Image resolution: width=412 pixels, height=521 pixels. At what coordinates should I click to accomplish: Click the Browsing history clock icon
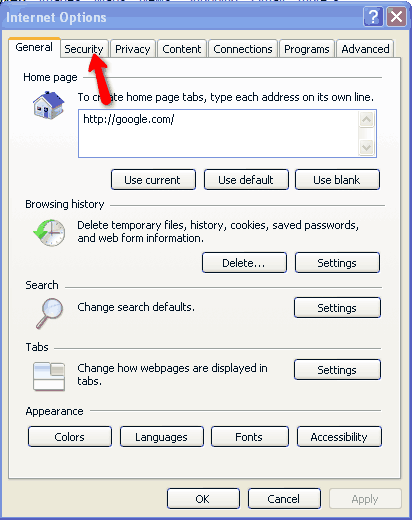click(x=49, y=233)
